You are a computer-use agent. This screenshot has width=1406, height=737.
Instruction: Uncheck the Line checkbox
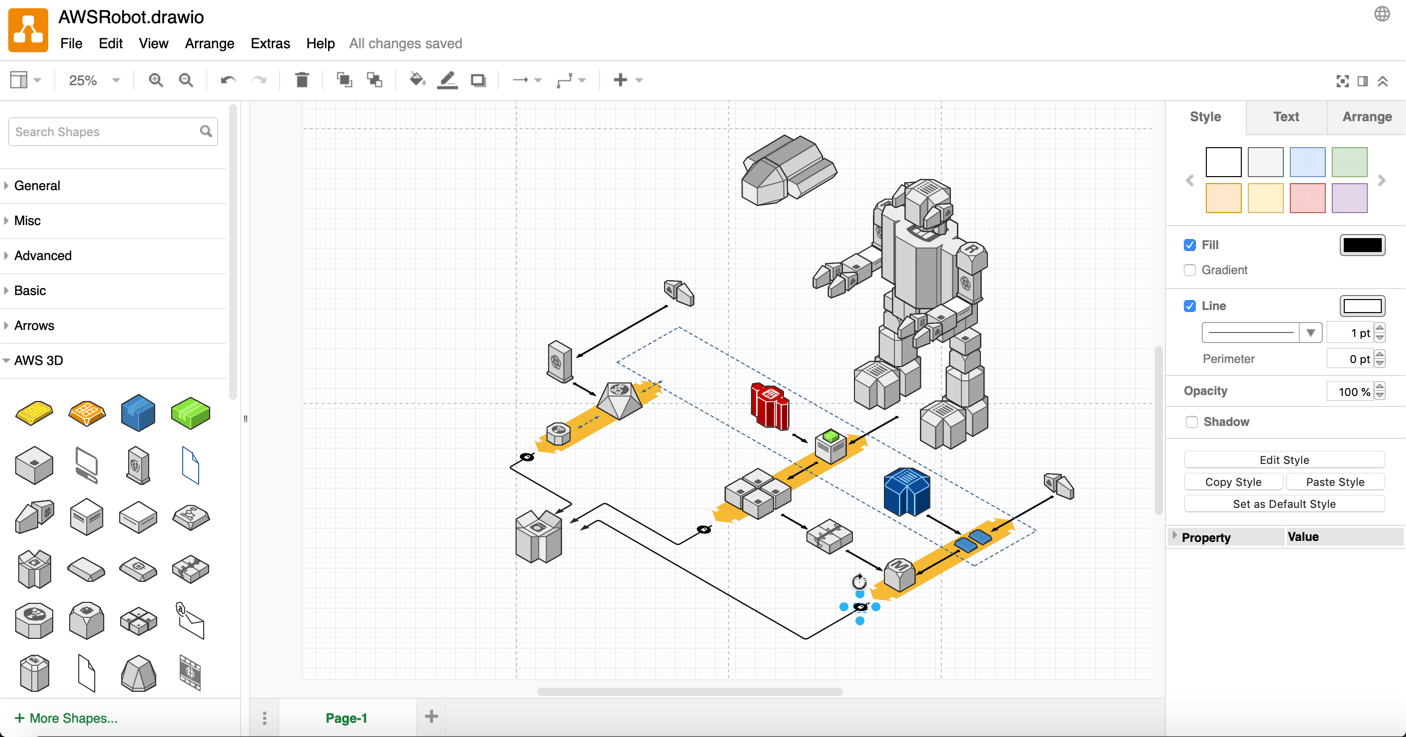pos(1190,306)
